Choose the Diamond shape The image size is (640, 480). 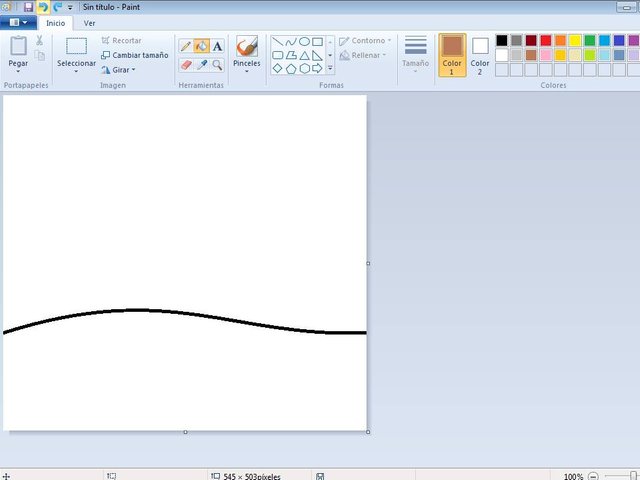[x=278, y=68]
